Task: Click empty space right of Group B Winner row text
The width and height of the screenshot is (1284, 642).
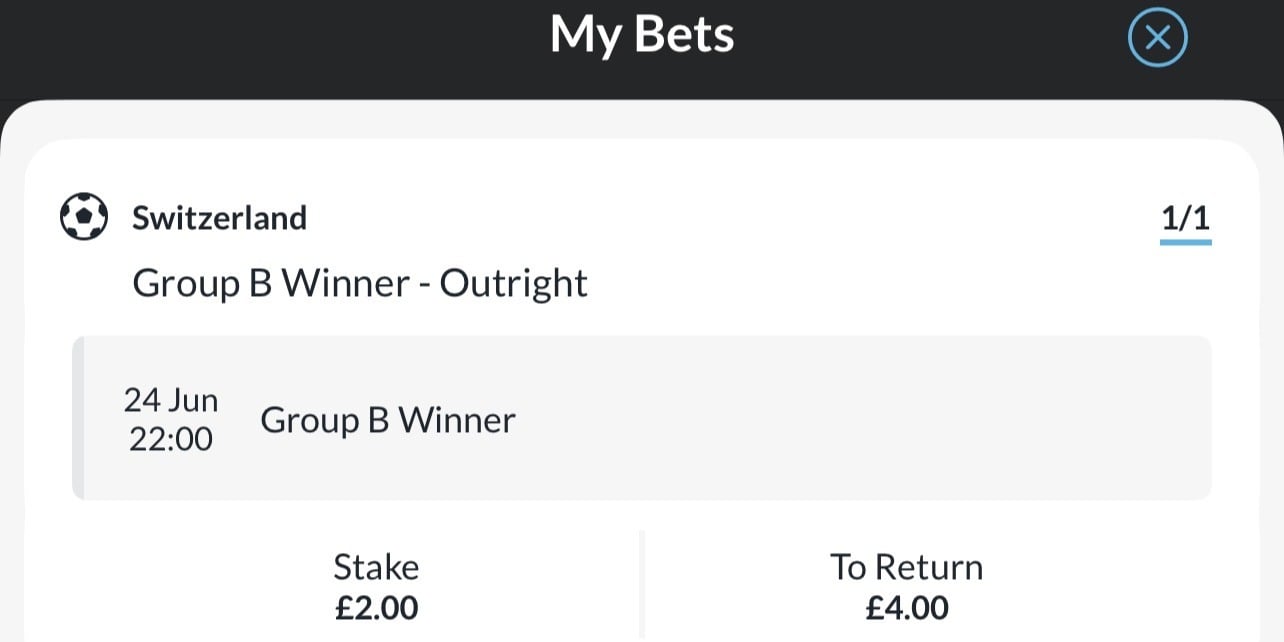Action: [850, 420]
